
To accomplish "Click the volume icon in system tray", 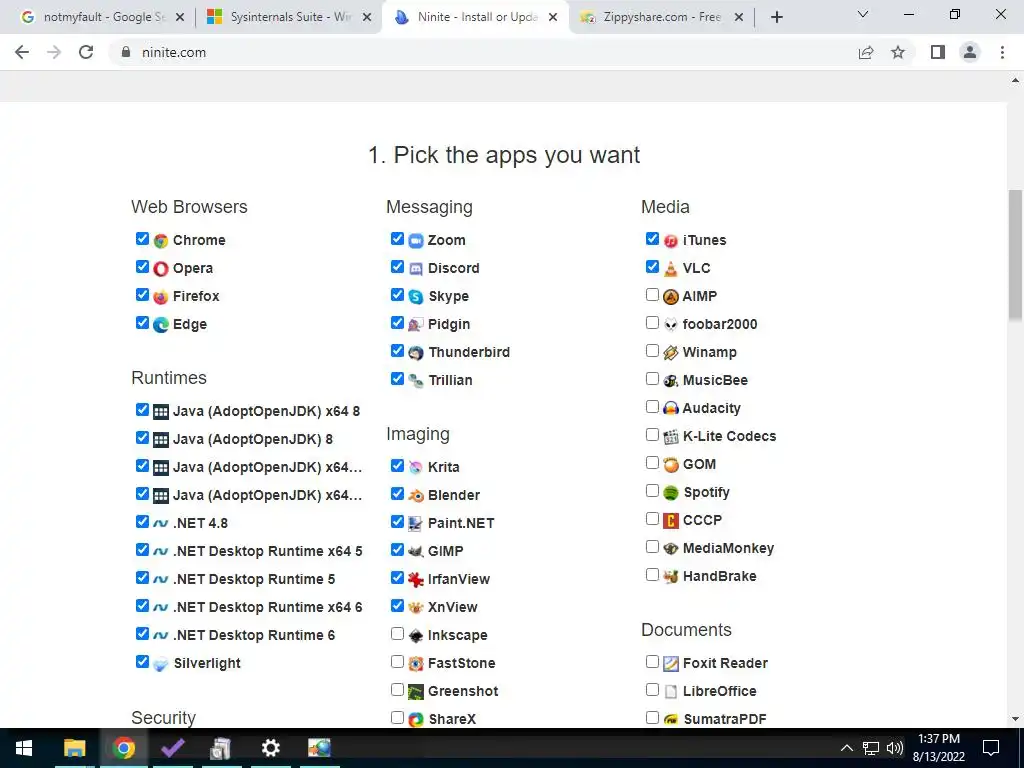I will [895, 748].
